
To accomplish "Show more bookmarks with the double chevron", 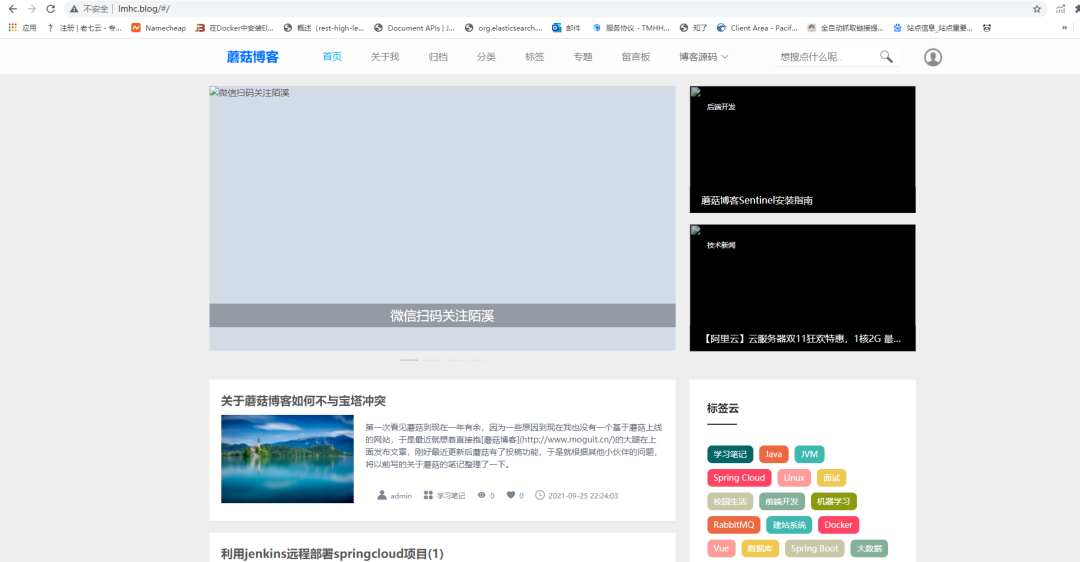I will (x=1064, y=28).
